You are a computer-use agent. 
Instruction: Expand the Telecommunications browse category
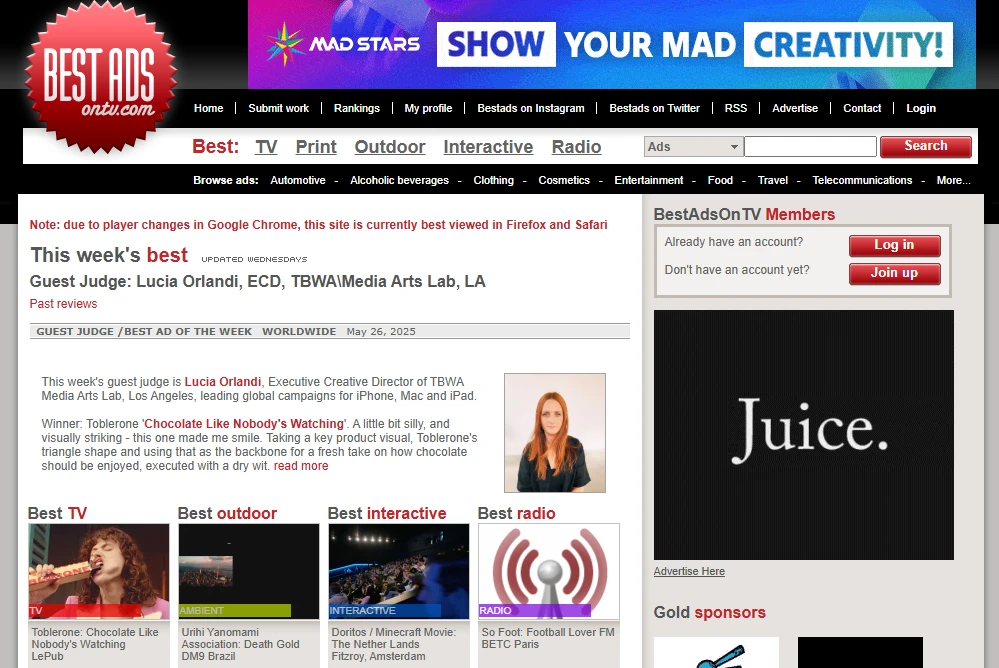tap(864, 180)
